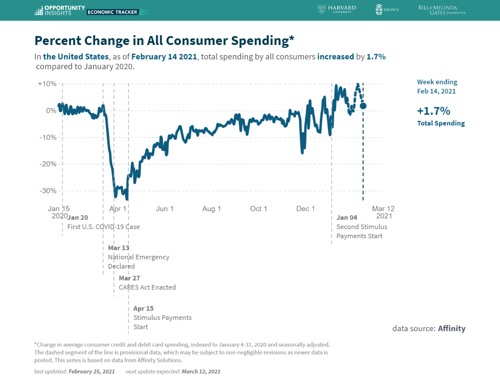The image size is (500, 390).
Task: Click the Week ending Feb 14, 2021 label
Action: pos(437,87)
